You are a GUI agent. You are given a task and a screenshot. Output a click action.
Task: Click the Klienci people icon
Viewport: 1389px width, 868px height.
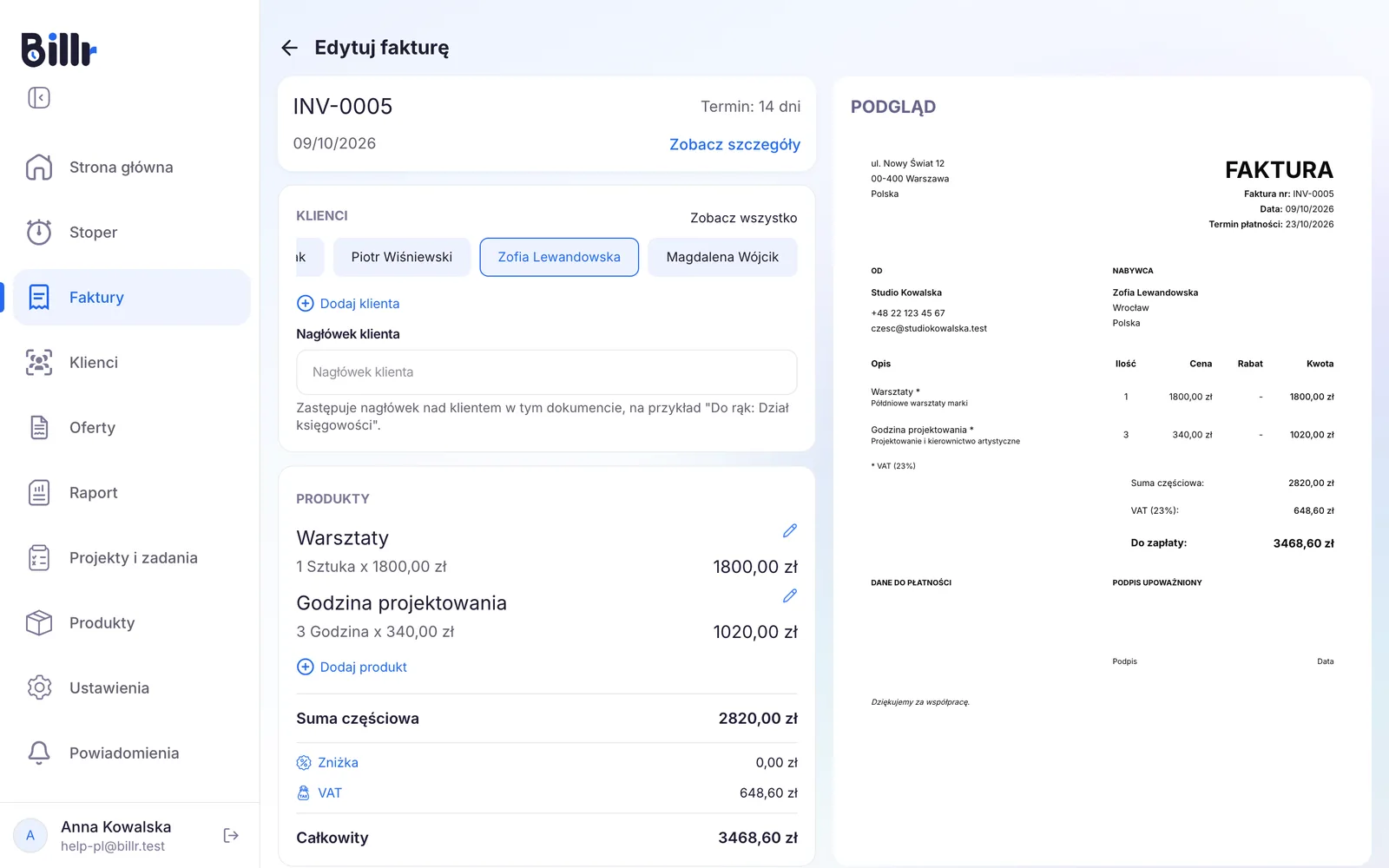(39, 362)
